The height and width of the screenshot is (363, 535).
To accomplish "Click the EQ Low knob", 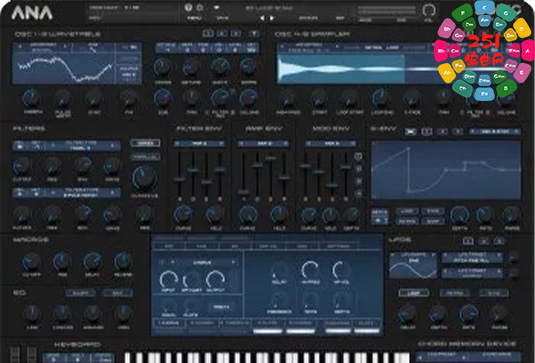I will tap(32, 313).
